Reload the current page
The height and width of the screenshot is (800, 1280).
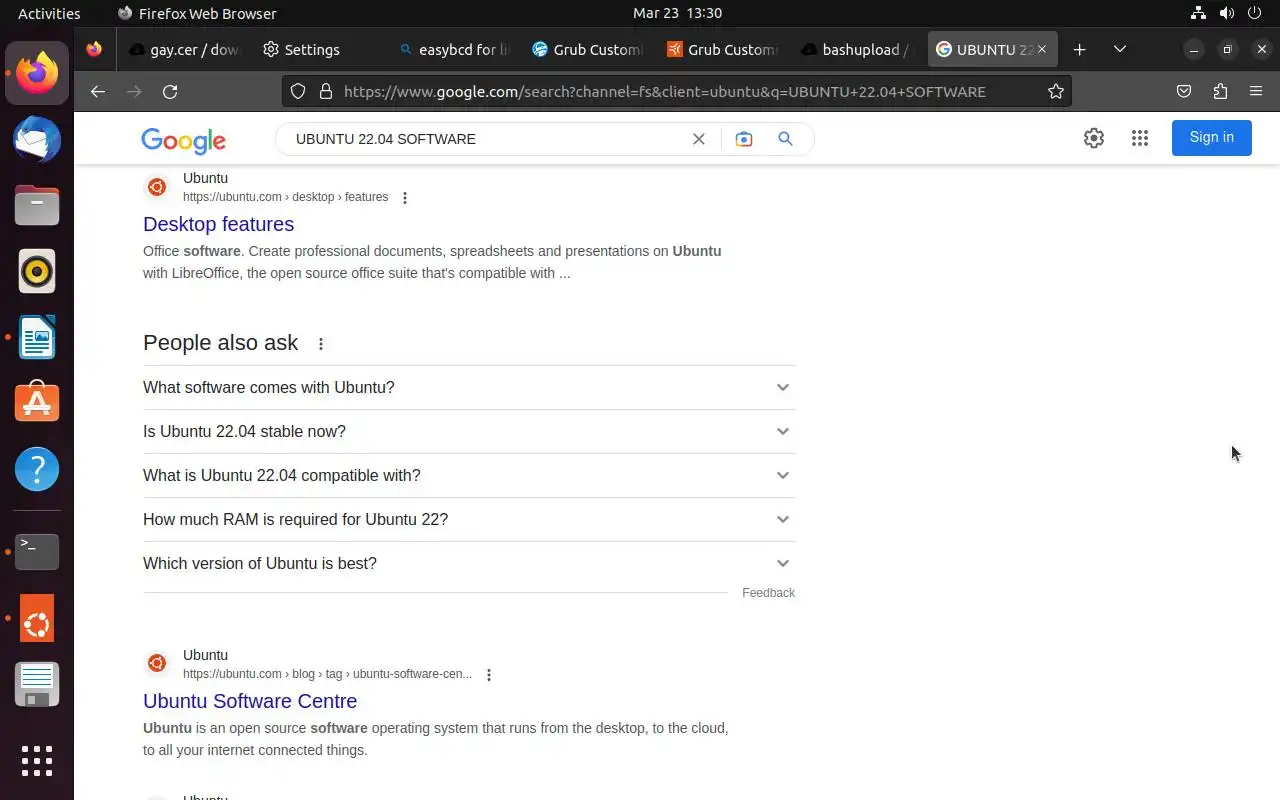tap(170, 91)
